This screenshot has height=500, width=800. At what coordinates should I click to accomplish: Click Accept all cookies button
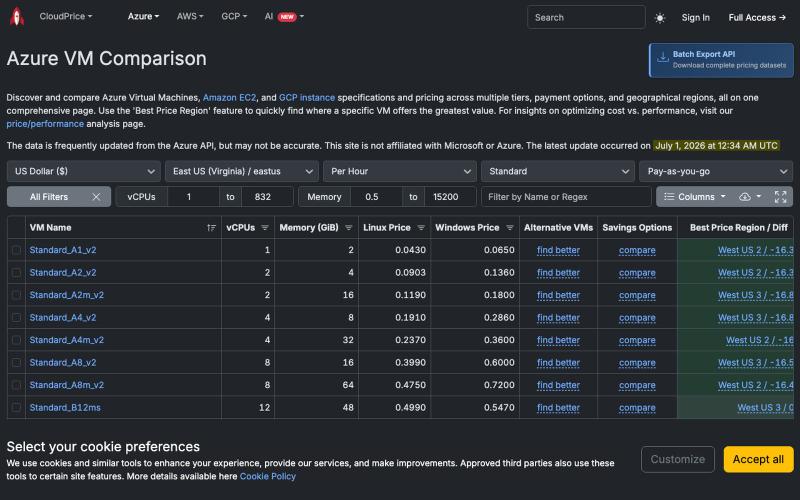tap(758, 459)
